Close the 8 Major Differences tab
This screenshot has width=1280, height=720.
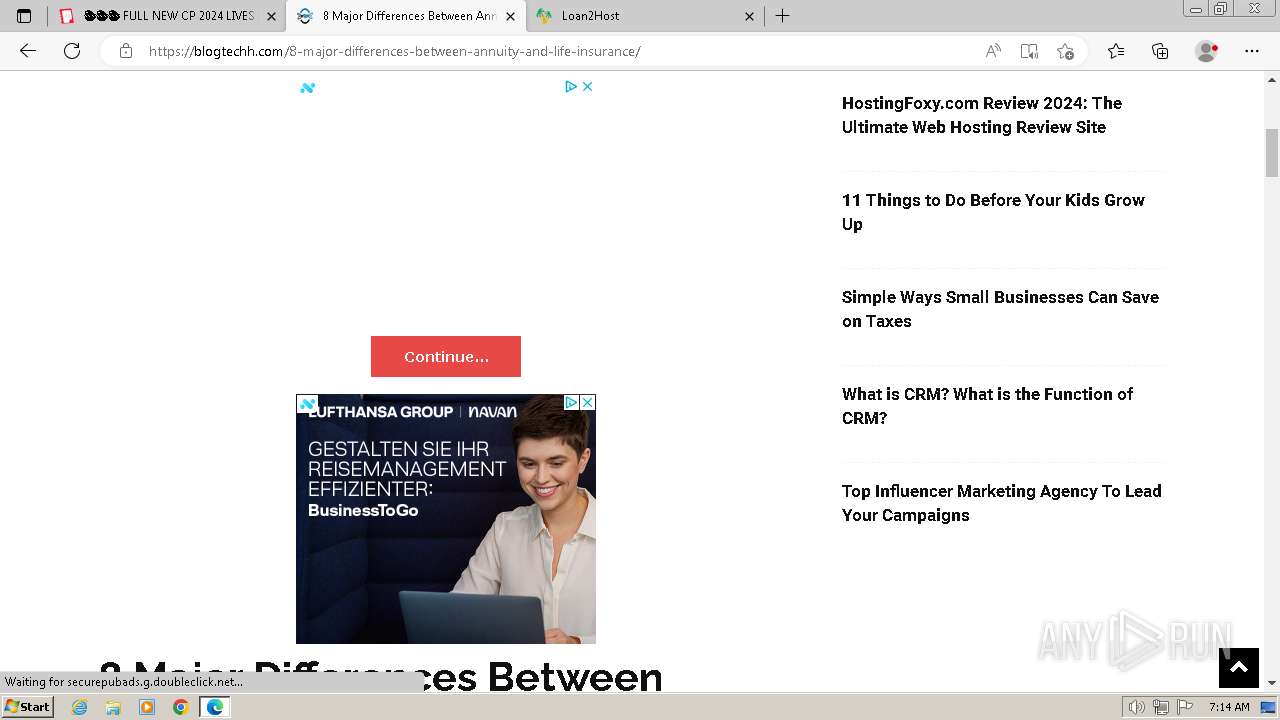[x=510, y=16]
